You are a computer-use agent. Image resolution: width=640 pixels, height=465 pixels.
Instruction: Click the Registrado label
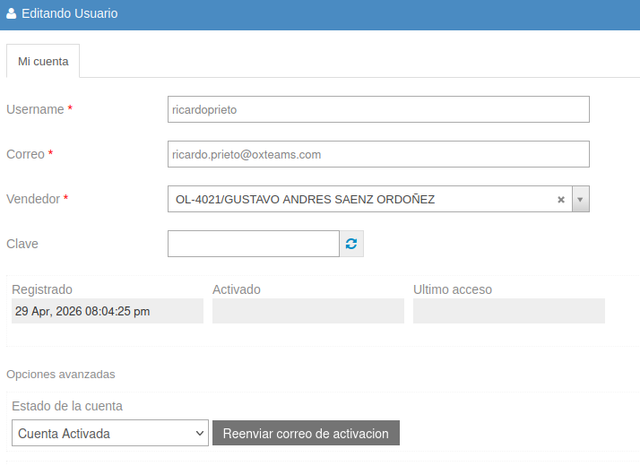click(x=42, y=289)
